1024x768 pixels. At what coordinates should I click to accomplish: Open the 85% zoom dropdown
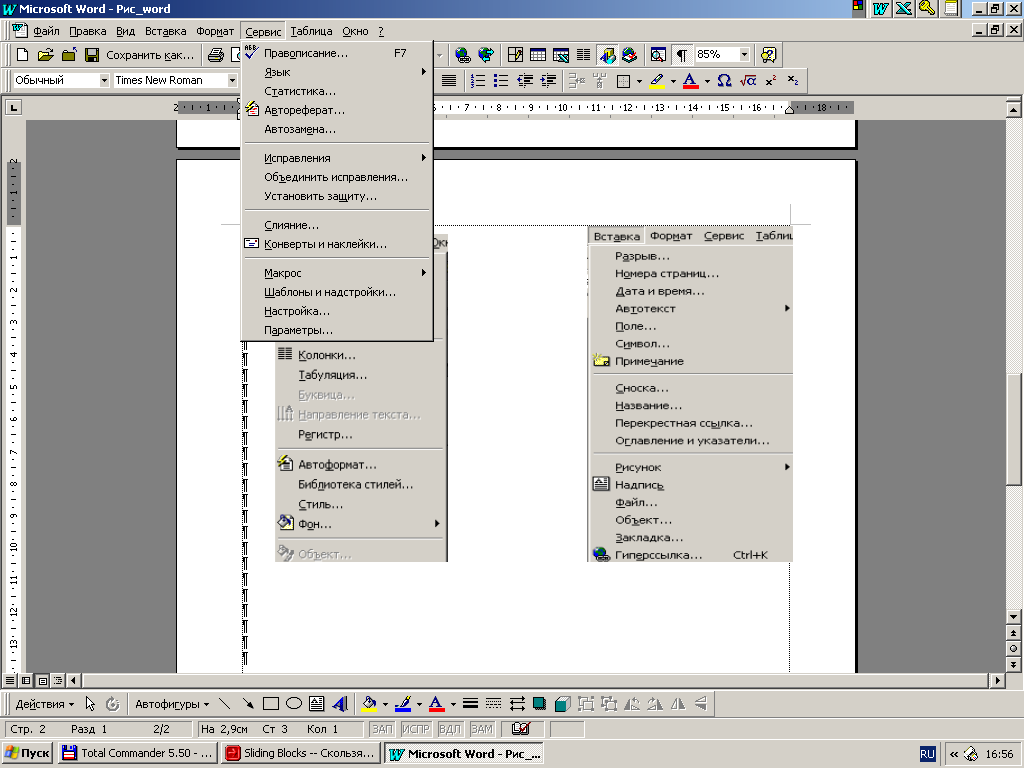click(744, 54)
